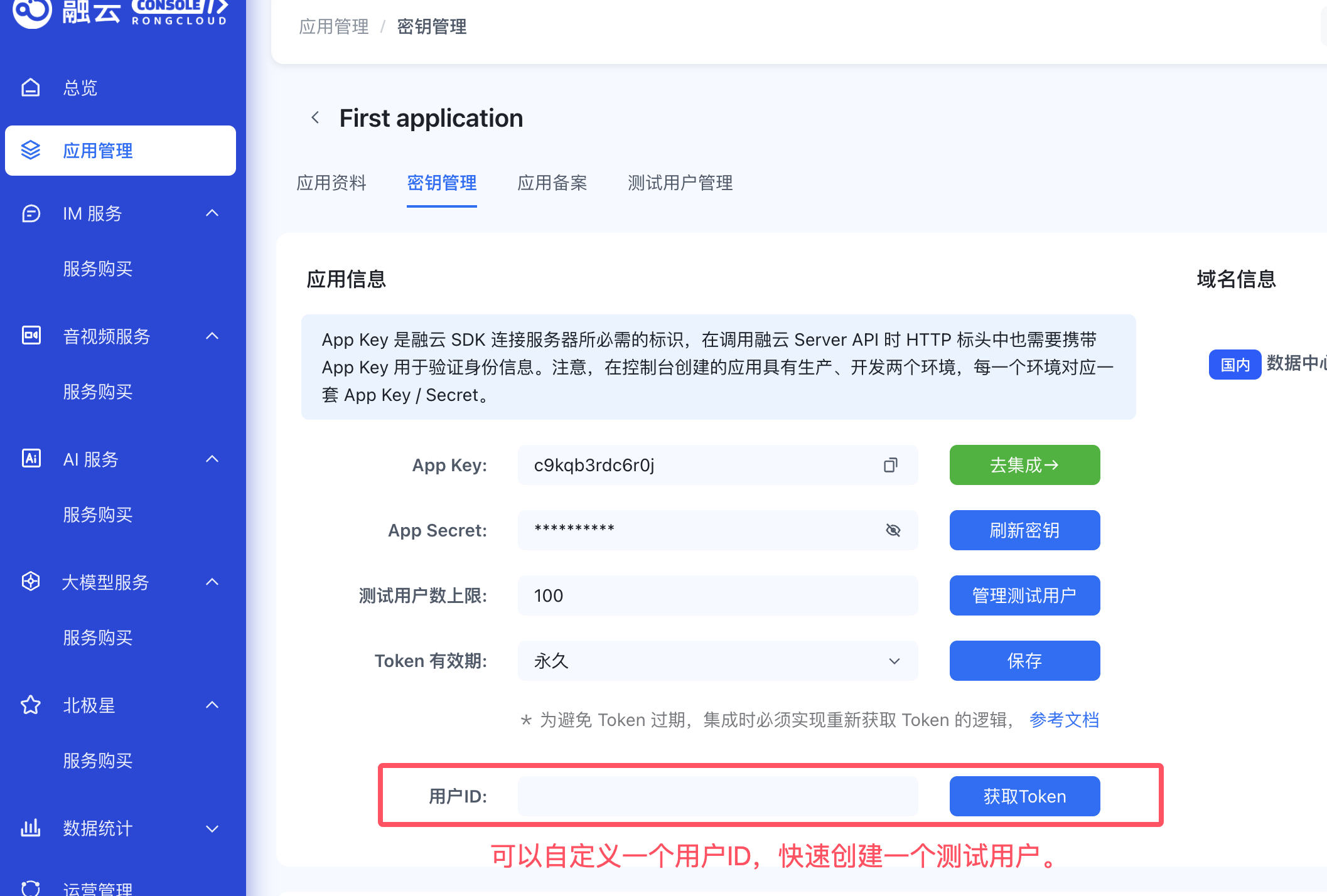Click the 密钥管理 breadcrumb text
The width and height of the screenshot is (1327, 896).
pos(432,26)
